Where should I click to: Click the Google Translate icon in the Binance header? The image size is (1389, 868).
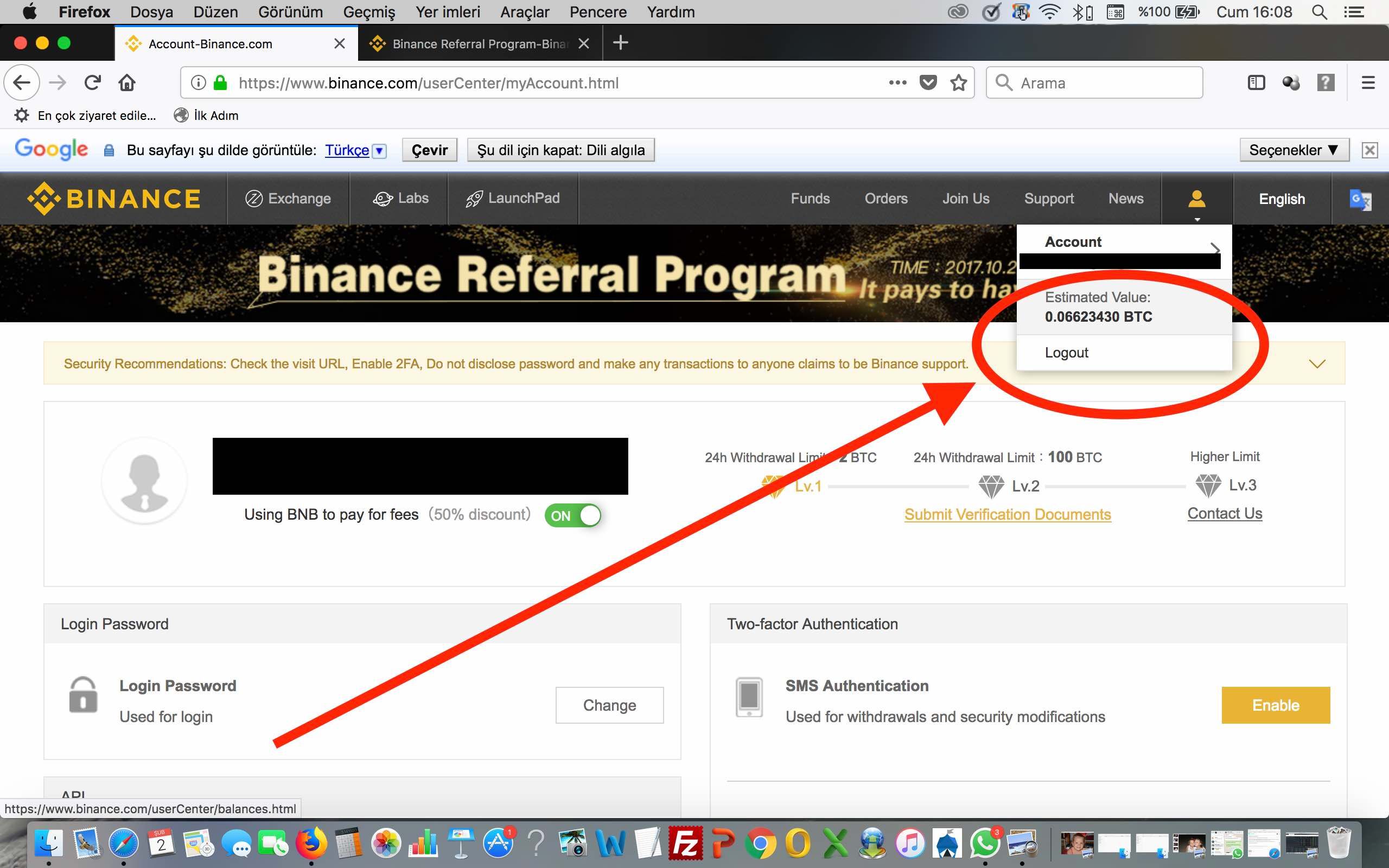(x=1360, y=199)
